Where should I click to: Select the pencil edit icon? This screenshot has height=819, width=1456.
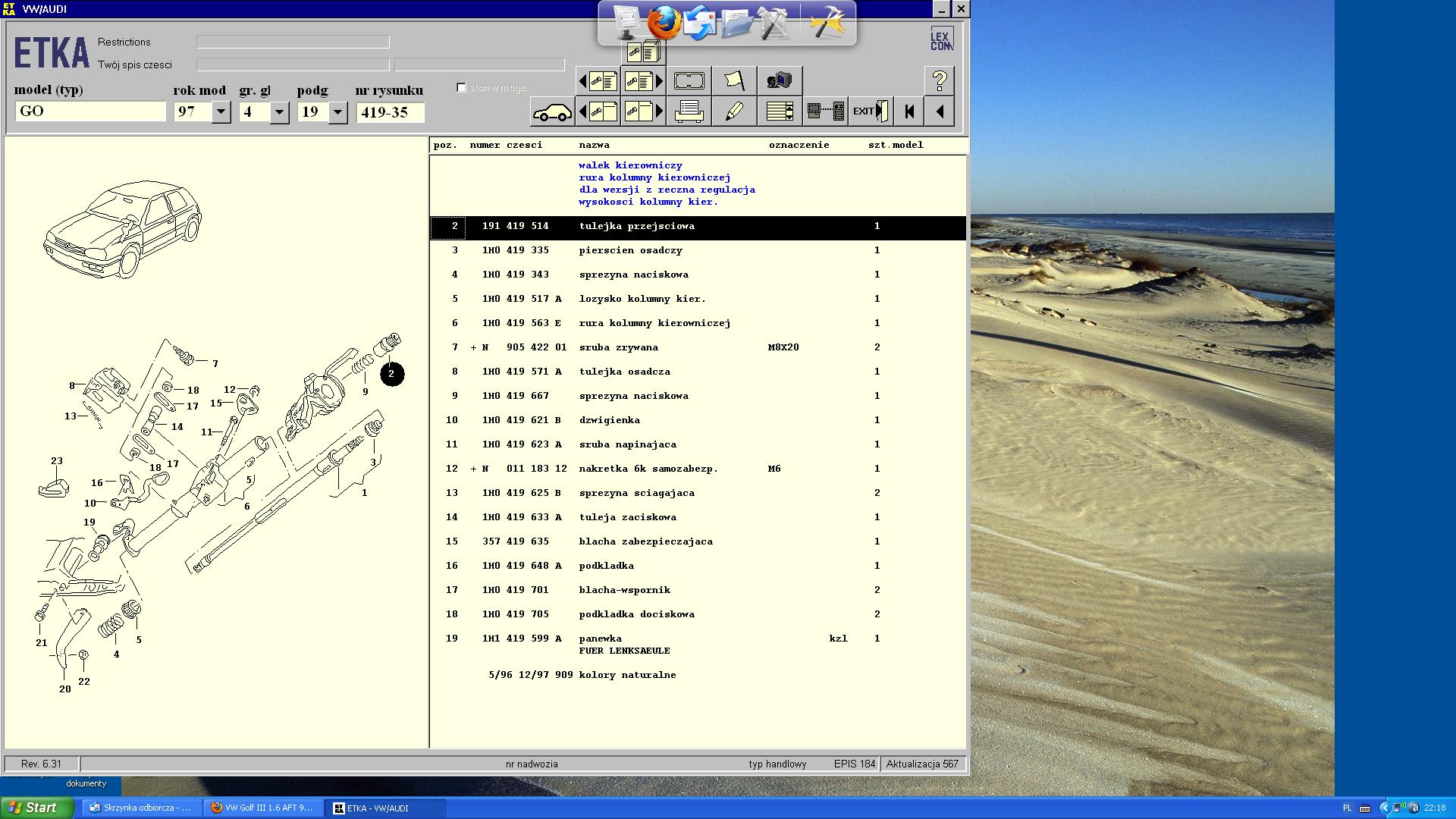click(733, 111)
